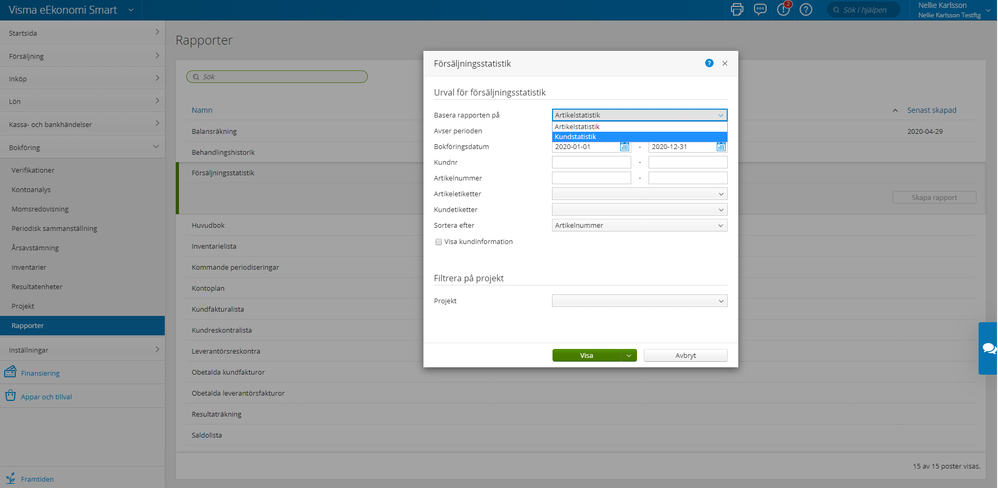
Task: Select Rapporter in sidebar menu
Action: pyautogui.click(x=82, y=326)
